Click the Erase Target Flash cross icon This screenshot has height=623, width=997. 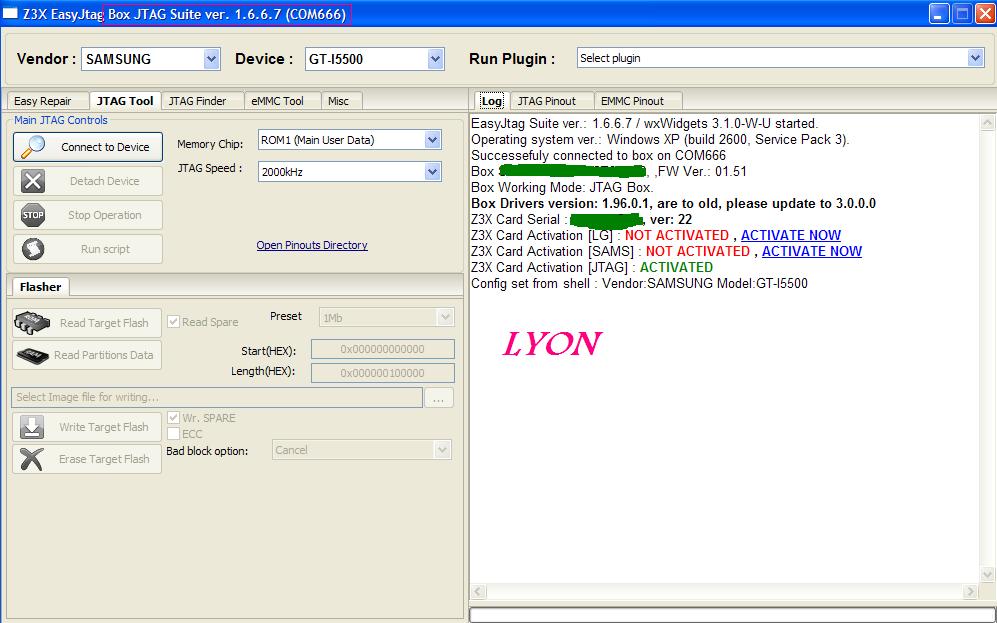(x=32, y=459)
